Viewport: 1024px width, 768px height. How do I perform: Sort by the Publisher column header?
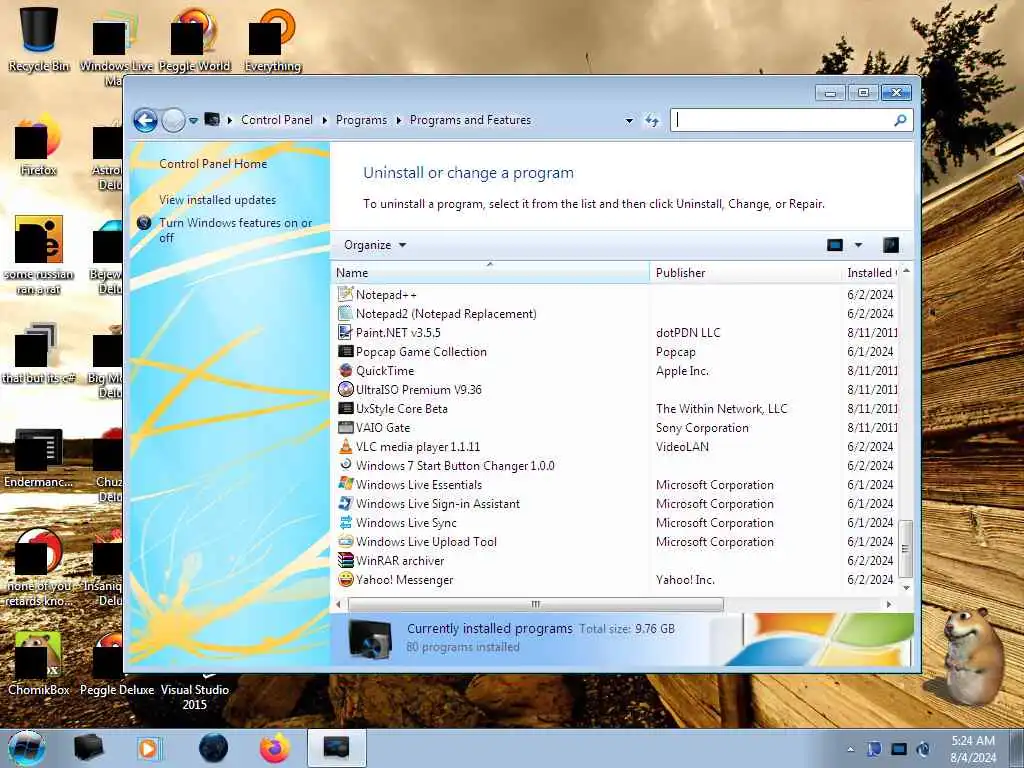coord(745,272)
